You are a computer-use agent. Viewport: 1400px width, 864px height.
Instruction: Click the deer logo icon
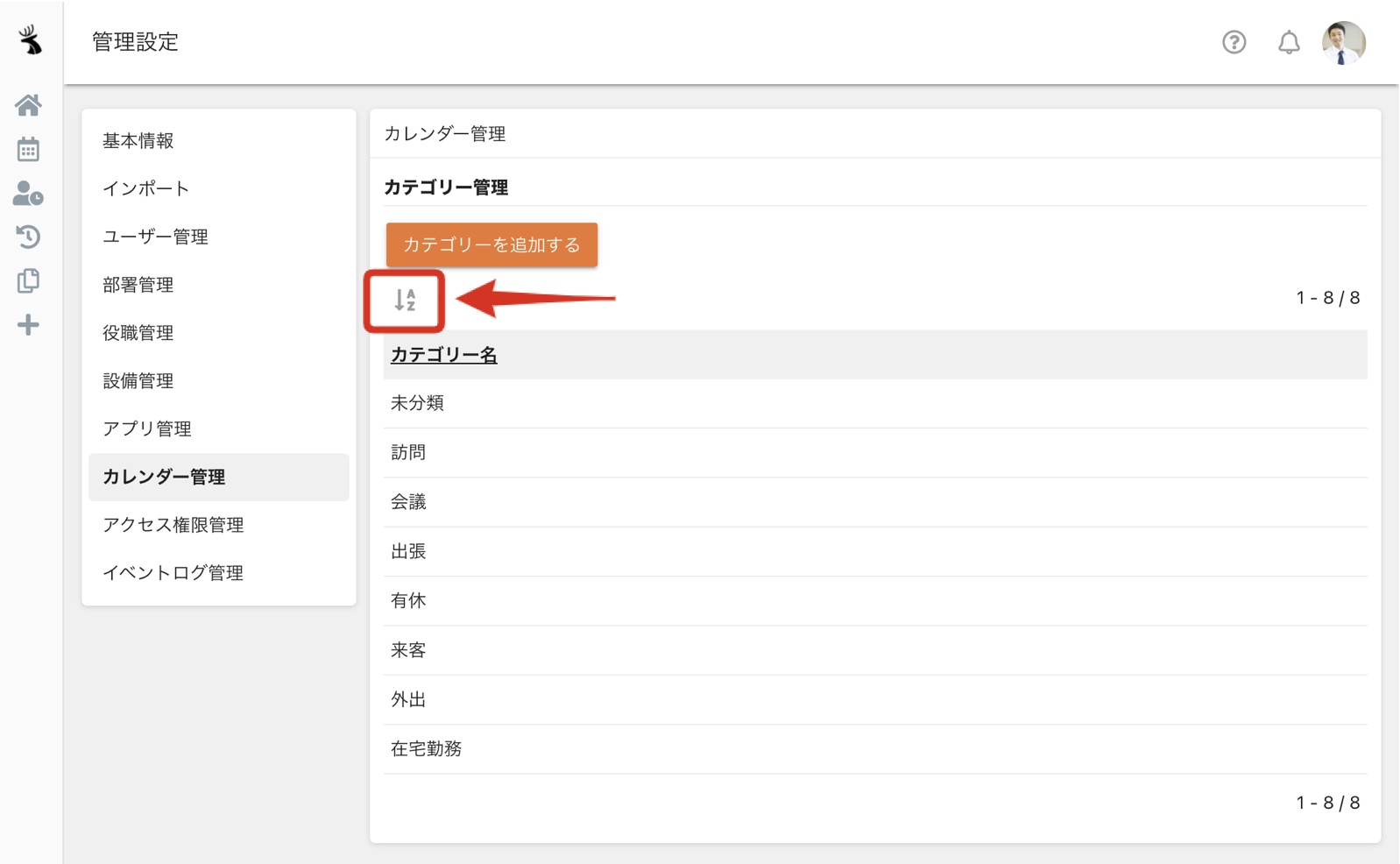[31, 40]
